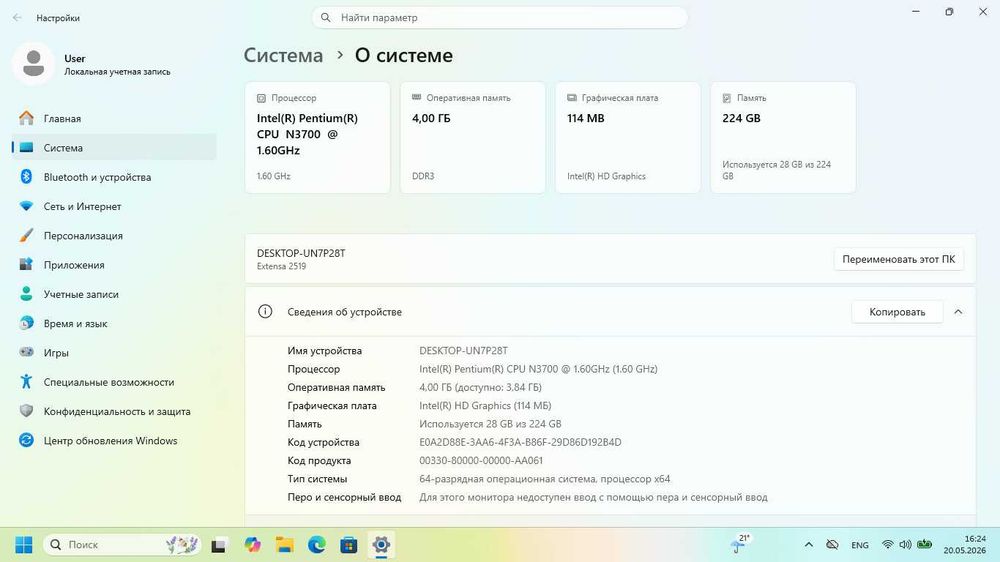The height and width of the screenshot is (562, 1000).
Task: Open Task View in taskbar
Action: (219, 545)
